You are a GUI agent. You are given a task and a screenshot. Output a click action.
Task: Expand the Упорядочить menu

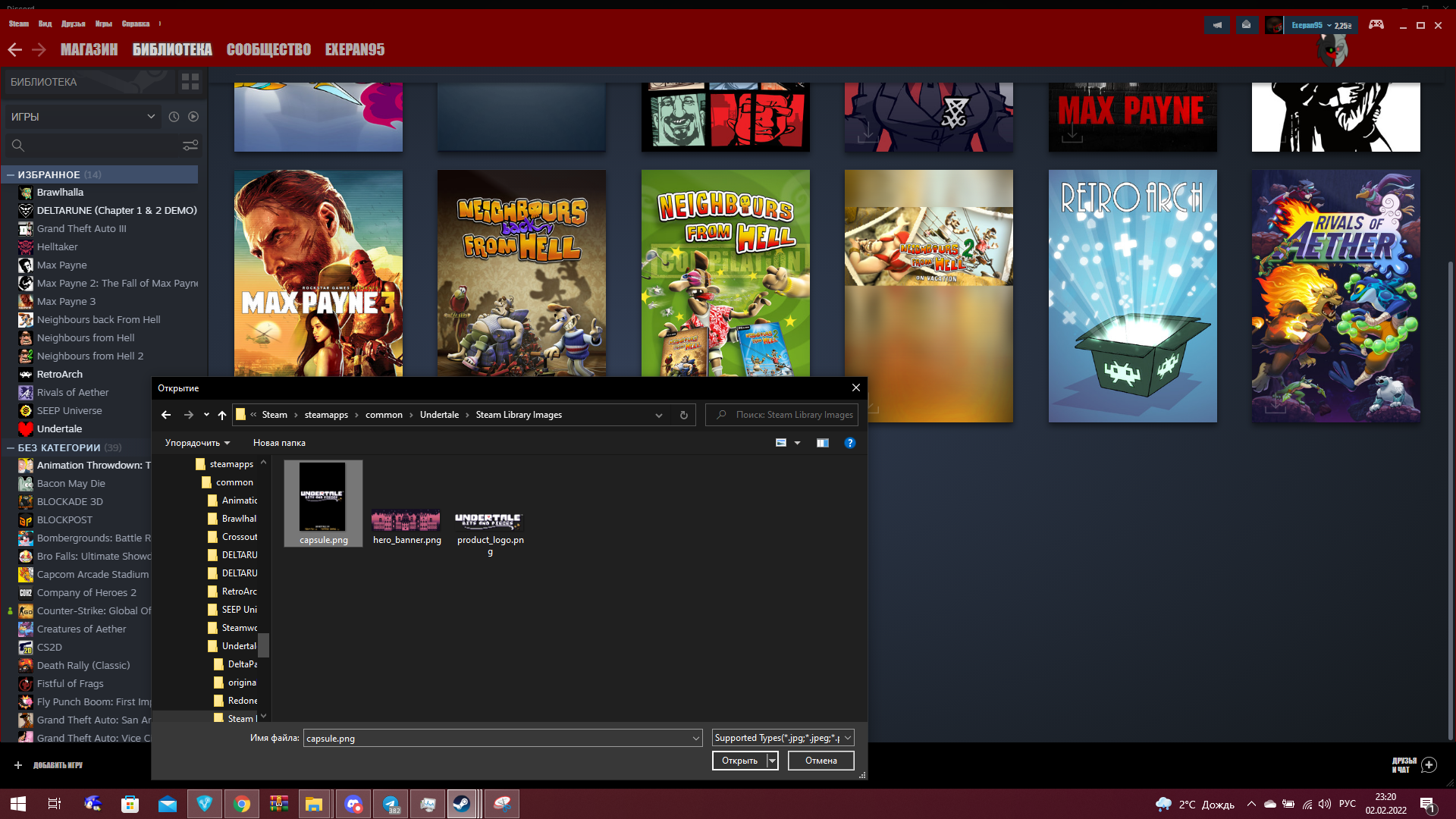click(197, 443)
